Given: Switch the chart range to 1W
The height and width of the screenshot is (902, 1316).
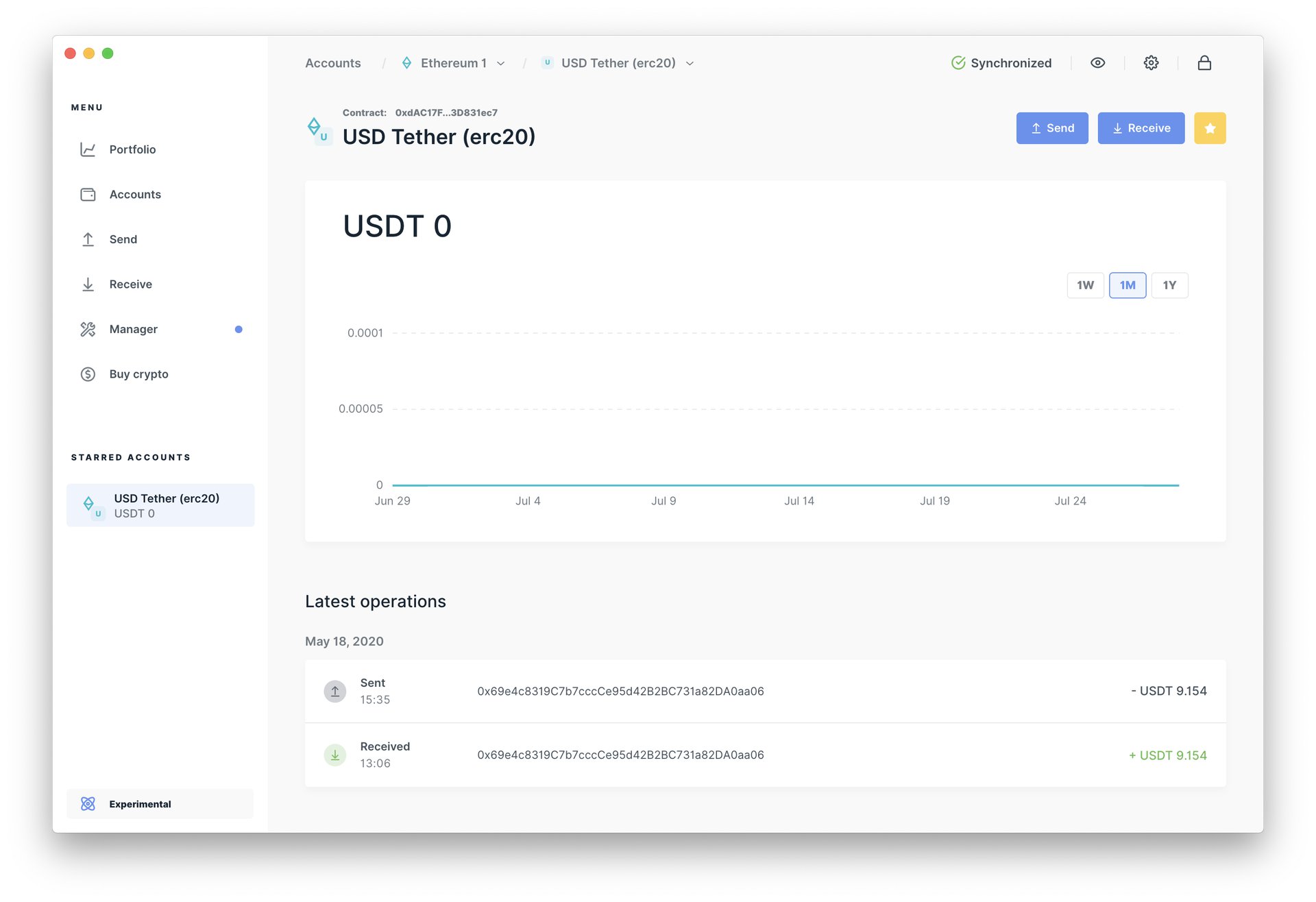Looking at the screenshot, I should [1085, 285].
